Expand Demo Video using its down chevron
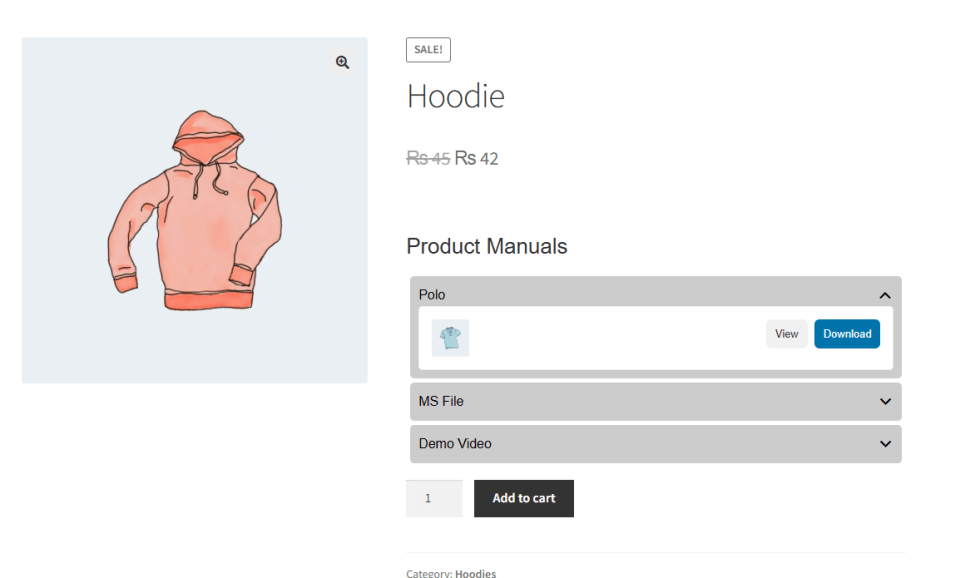980x578 pixels. (x=885, y=444)
